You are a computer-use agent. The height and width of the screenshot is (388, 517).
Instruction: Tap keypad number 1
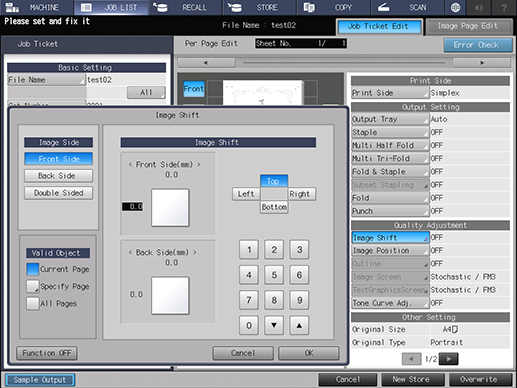point(249,250)
